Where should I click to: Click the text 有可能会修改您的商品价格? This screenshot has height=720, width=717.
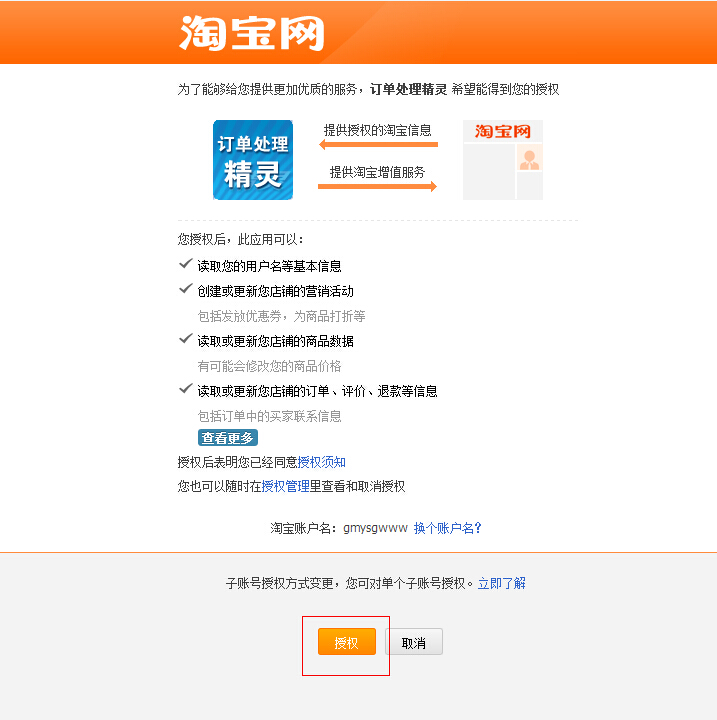(270, 366)
